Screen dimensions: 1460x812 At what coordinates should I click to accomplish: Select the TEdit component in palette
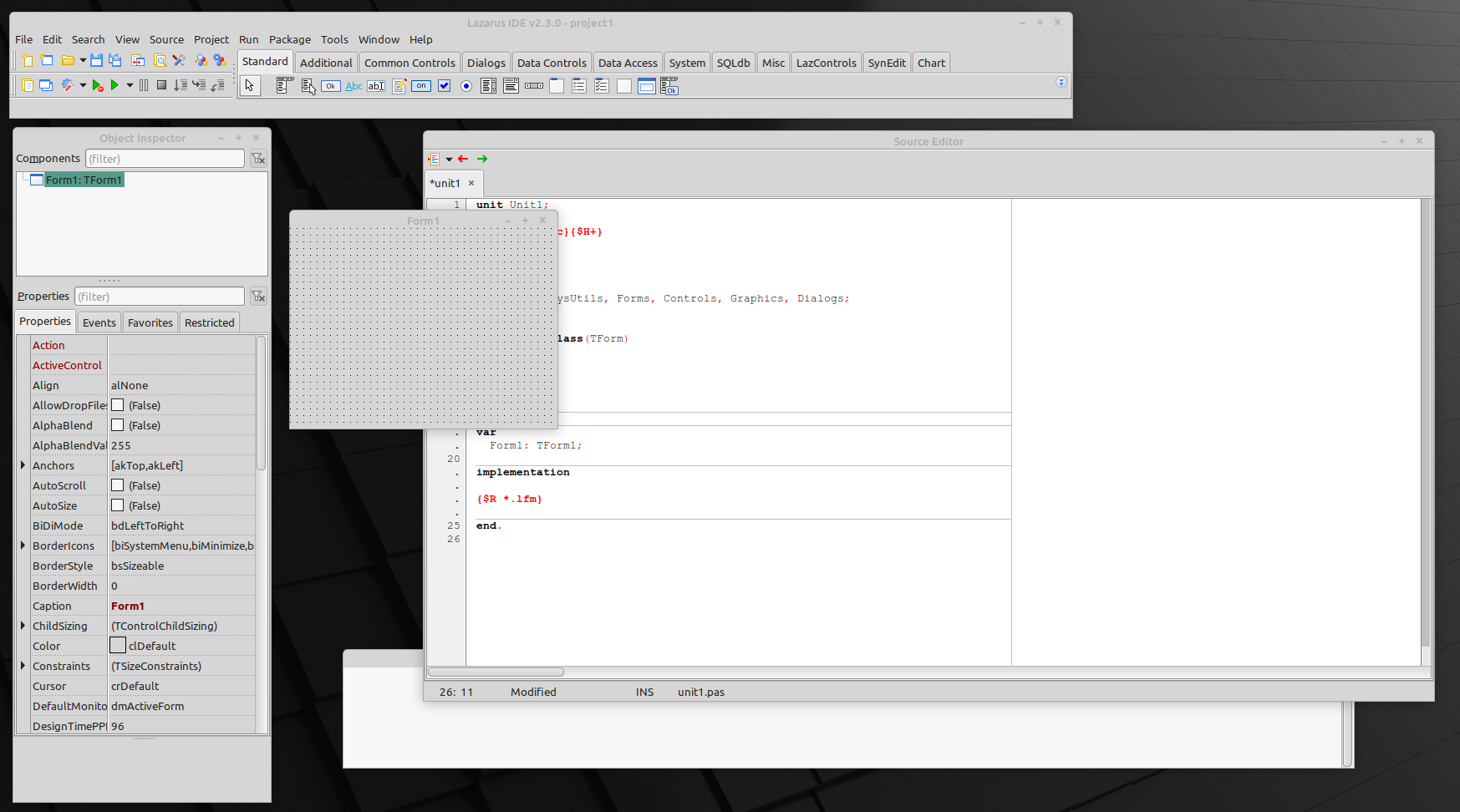[376, 85]
